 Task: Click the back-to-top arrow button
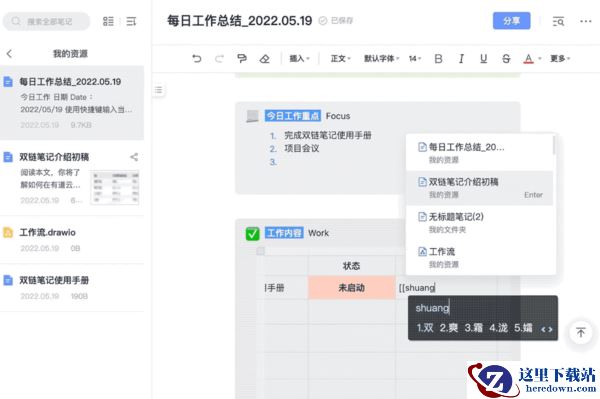(580, 332)
